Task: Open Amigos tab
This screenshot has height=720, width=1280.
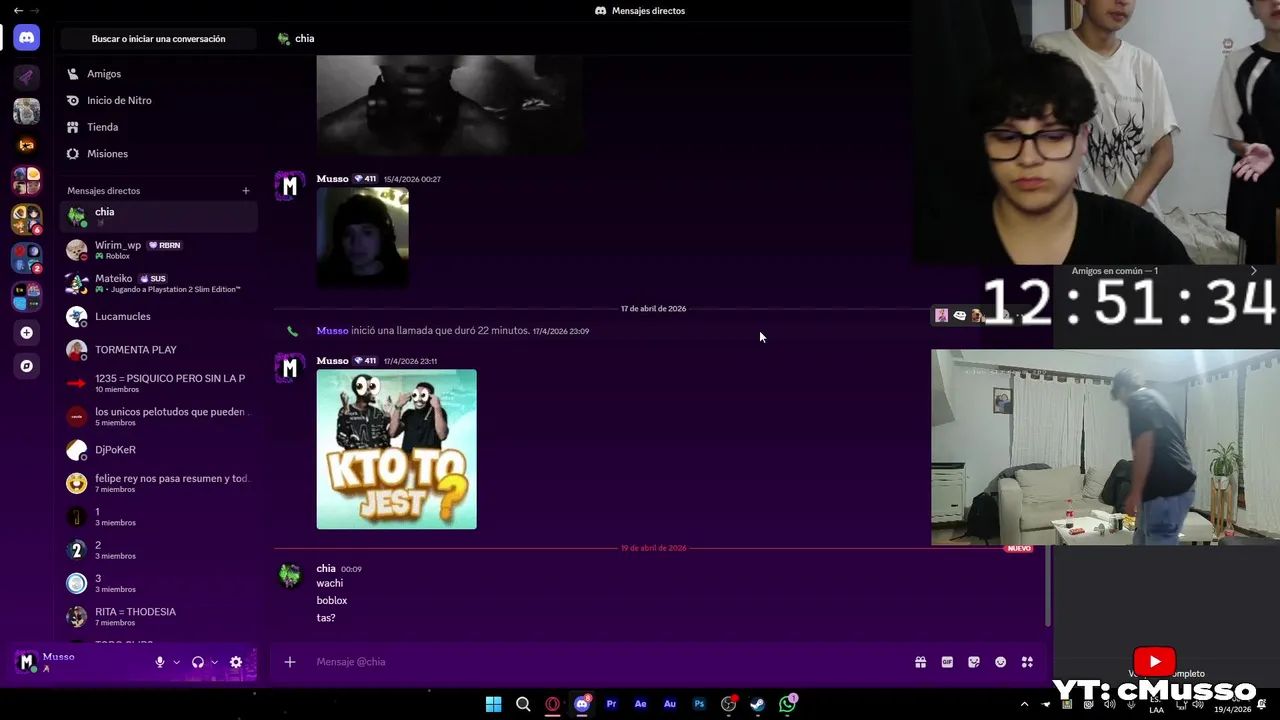Action: pyautogui.click(x=158, y=74)
